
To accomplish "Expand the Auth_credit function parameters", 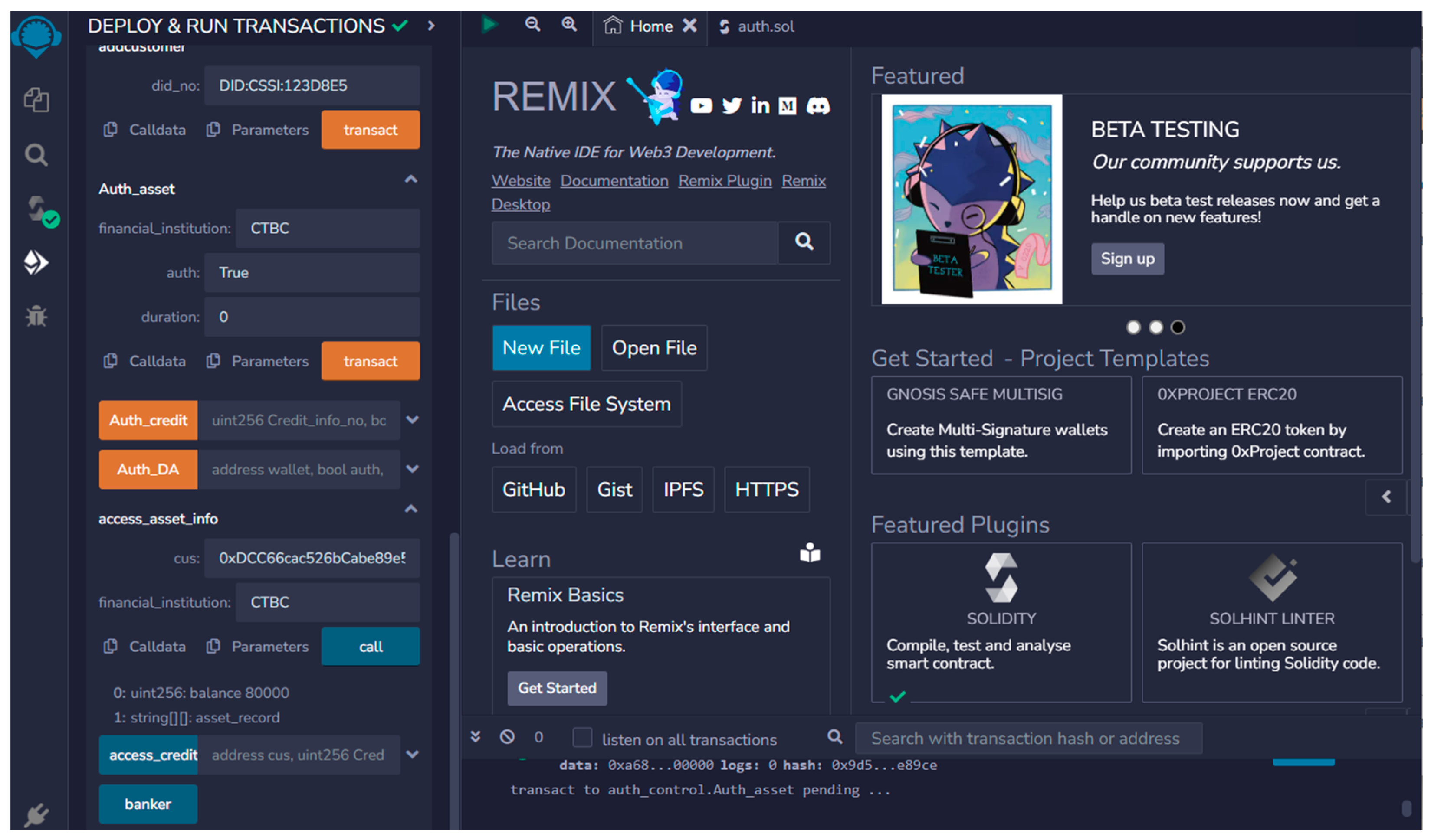I will click(413, 420).
